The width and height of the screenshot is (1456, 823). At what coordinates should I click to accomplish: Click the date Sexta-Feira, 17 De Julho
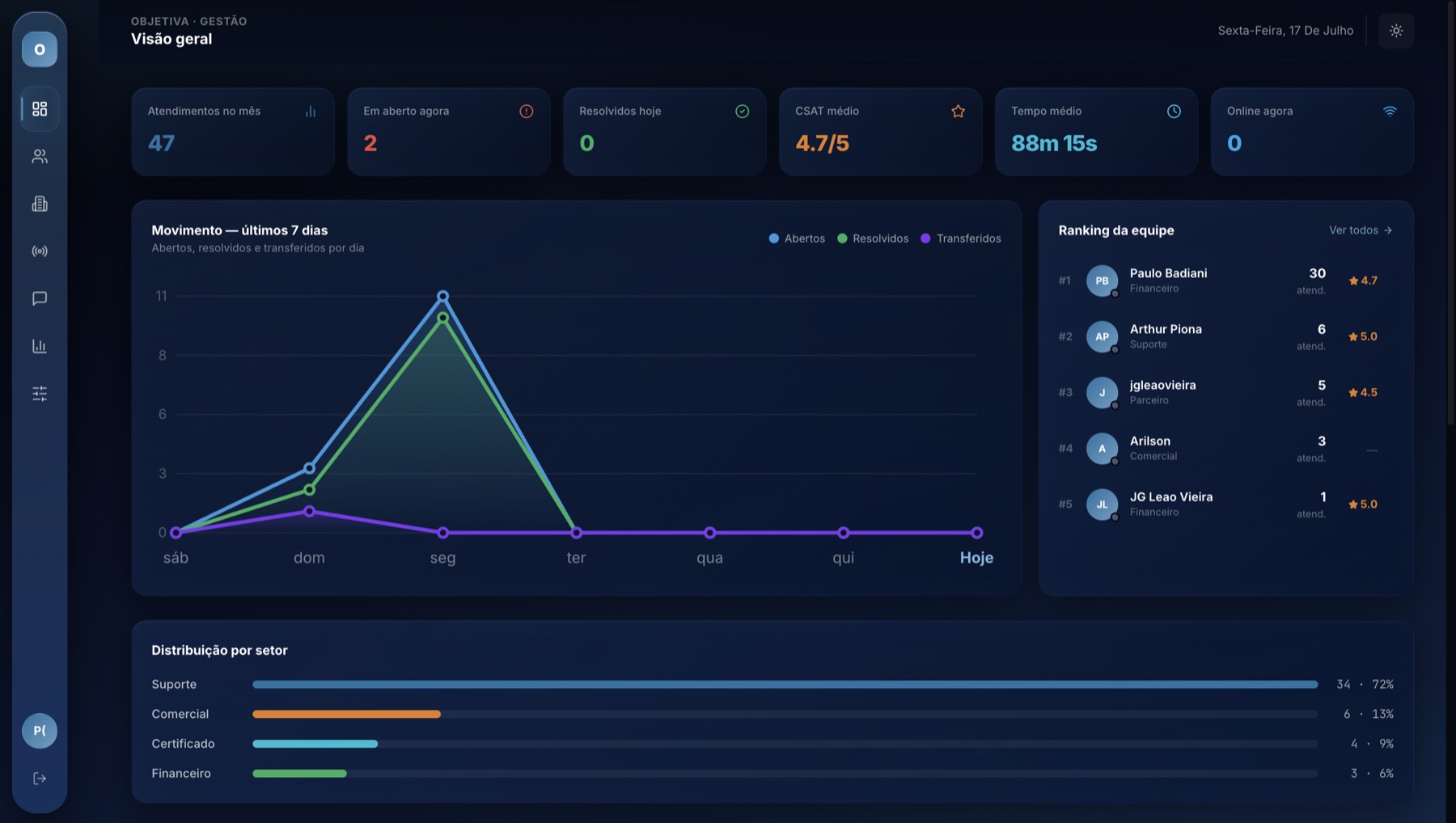1285,31
